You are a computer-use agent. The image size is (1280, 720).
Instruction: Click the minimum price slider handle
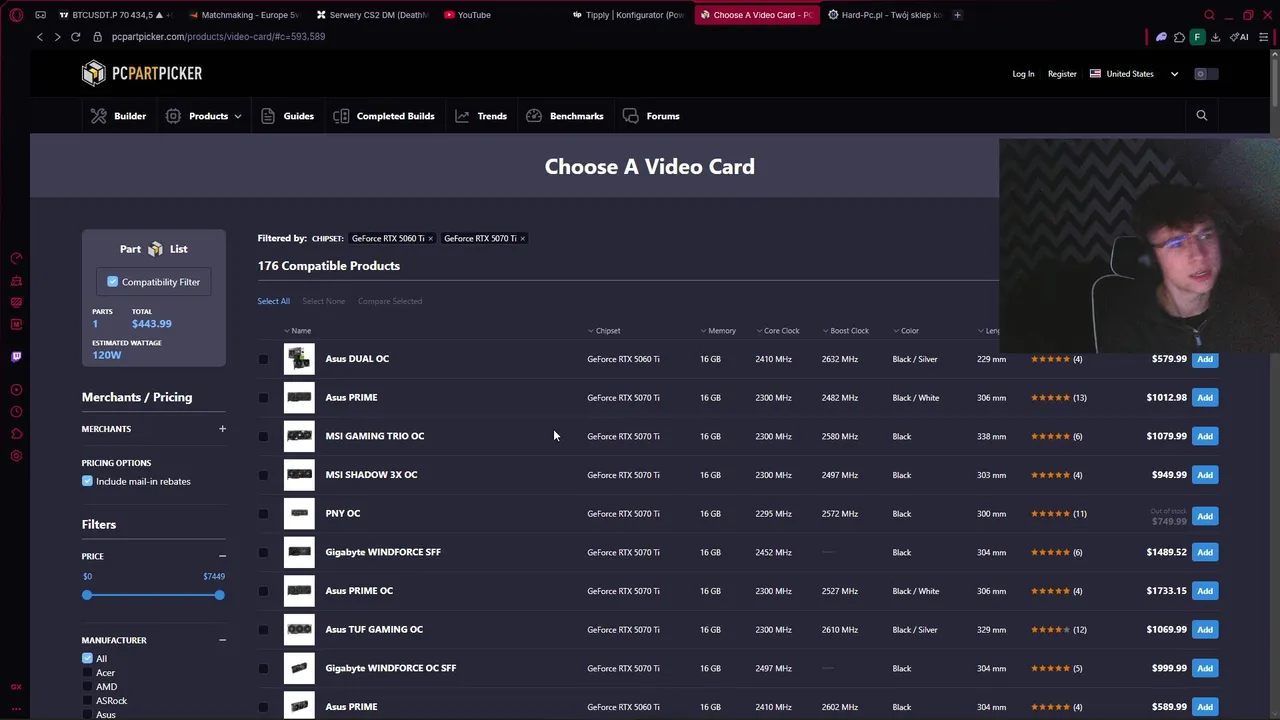tap(87, 595)
